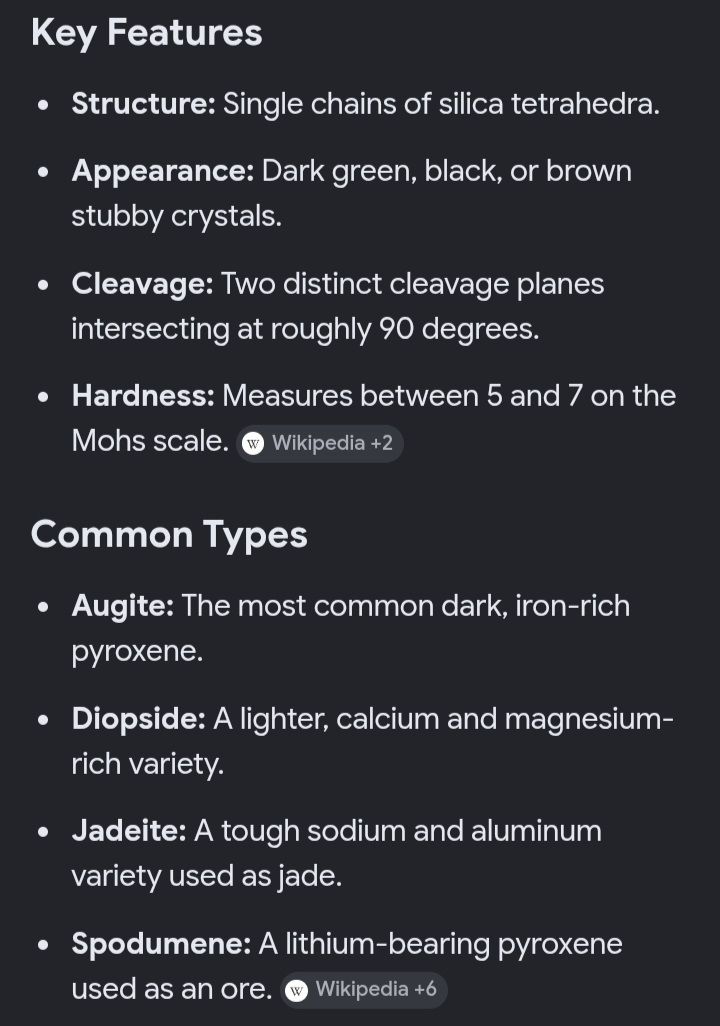Open the Wikipedia +2 source chip

point(319,444)
